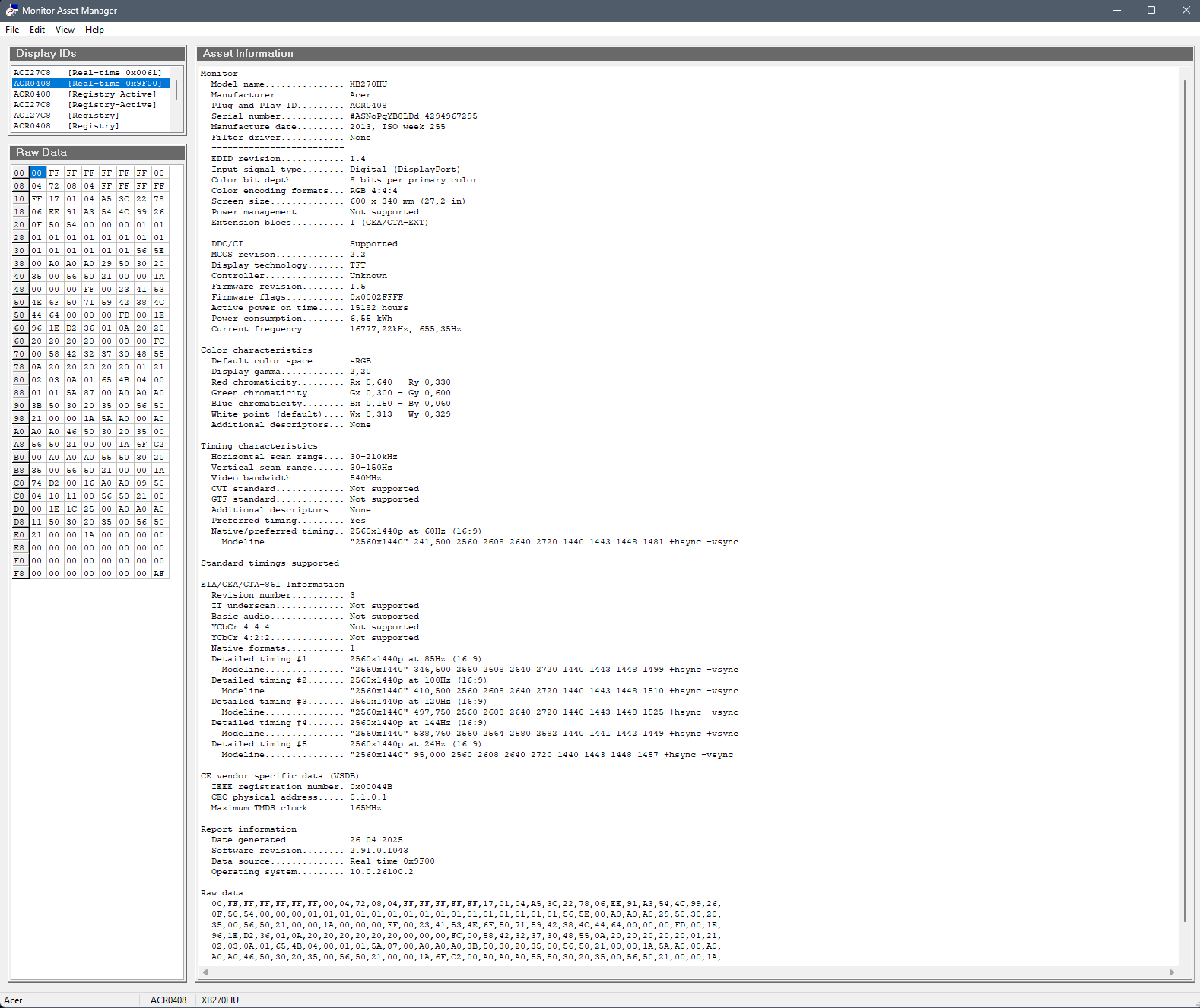Image resolution: width=1200 pixels, height=1008 pixels.
Task: Click the Monitor Asset Manager title bar icon
Action: (11, 11)
